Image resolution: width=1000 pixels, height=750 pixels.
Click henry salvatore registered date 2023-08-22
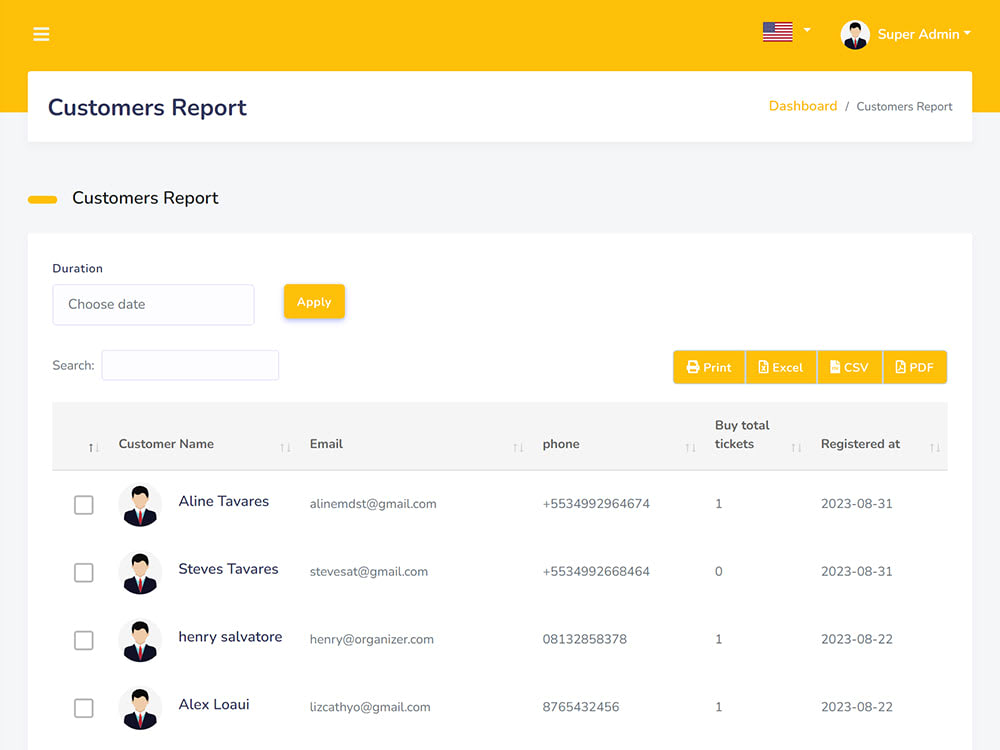tap(857, 639)
